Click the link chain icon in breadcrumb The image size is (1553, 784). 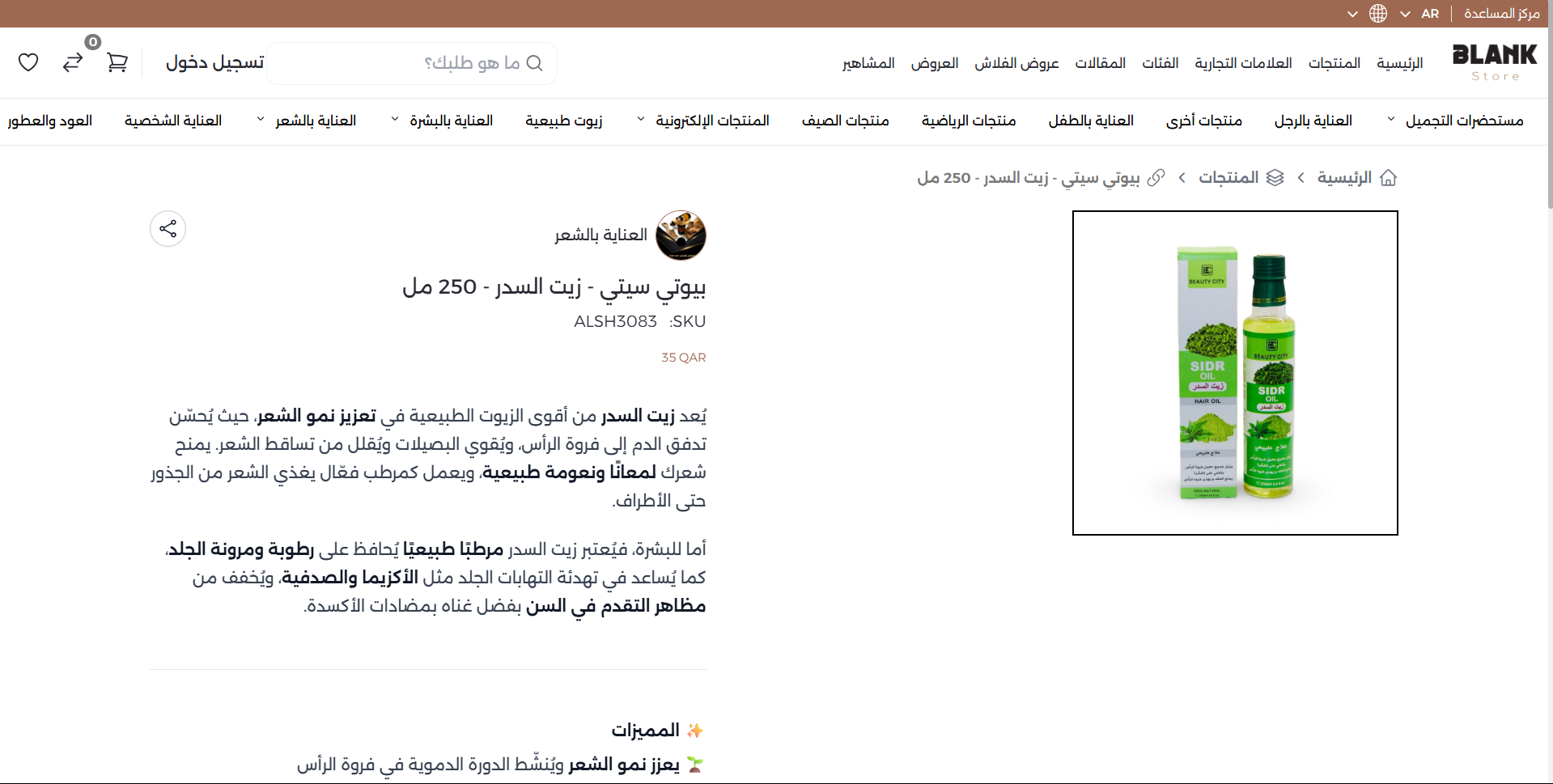[1157, 178]
